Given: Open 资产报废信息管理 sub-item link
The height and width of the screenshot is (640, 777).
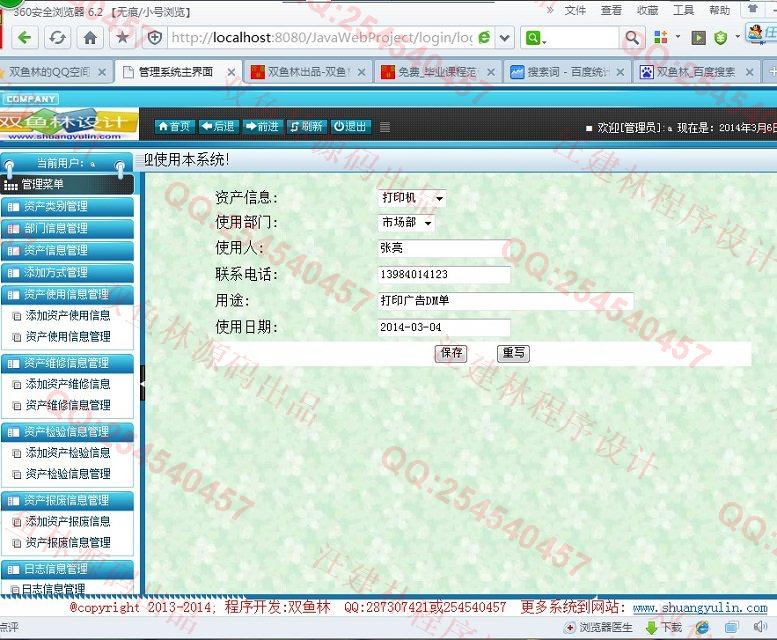Looking at the screenshot, I should [x=67, y=542].
